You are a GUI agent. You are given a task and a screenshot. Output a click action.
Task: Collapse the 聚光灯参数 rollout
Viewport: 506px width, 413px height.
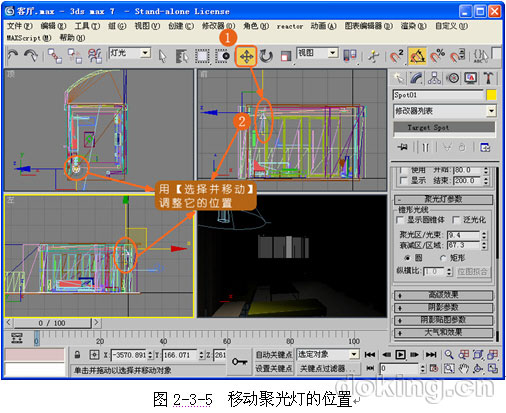pyautogui.click(x=443, y=199)
